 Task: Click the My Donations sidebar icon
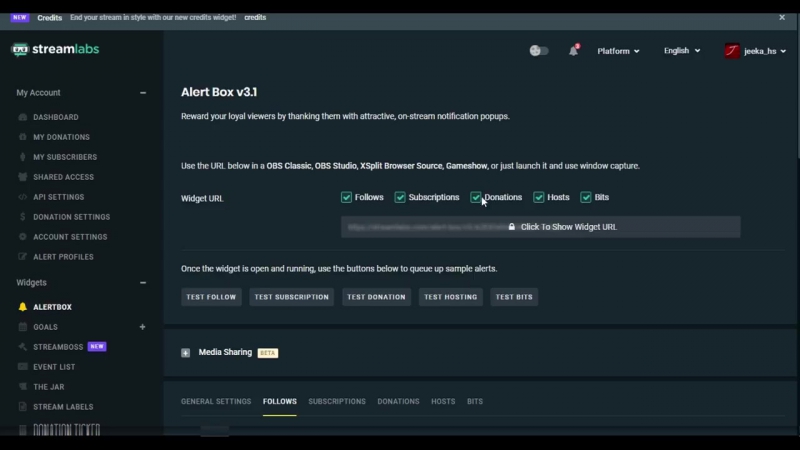[x=22, y=137]
